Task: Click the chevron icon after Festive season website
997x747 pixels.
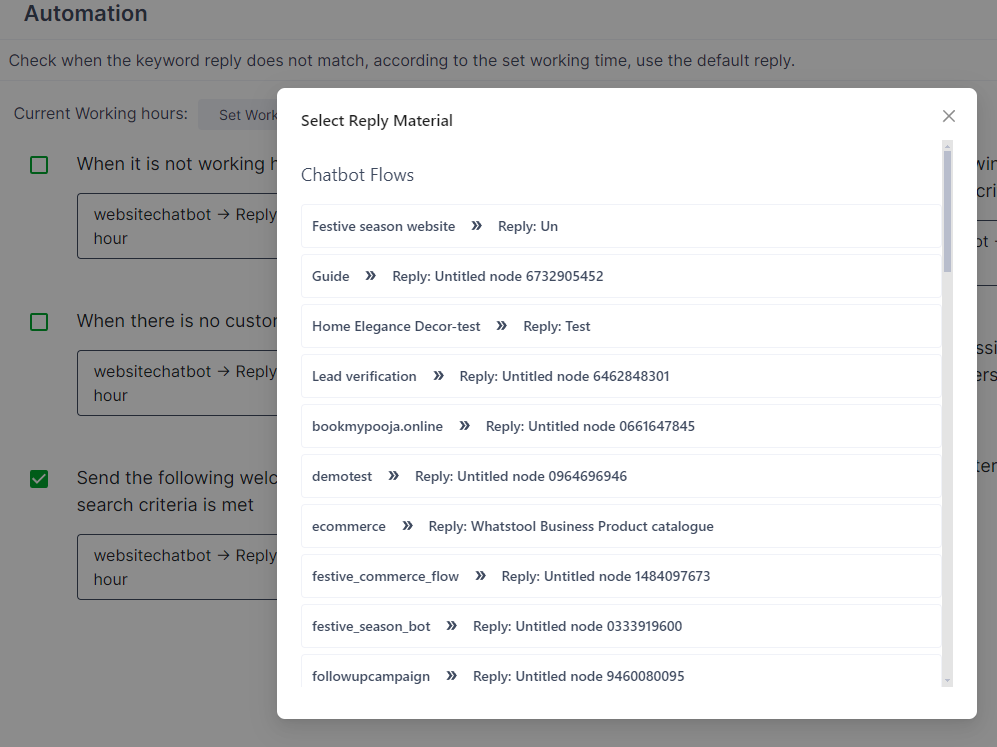Action: (477, 226)
